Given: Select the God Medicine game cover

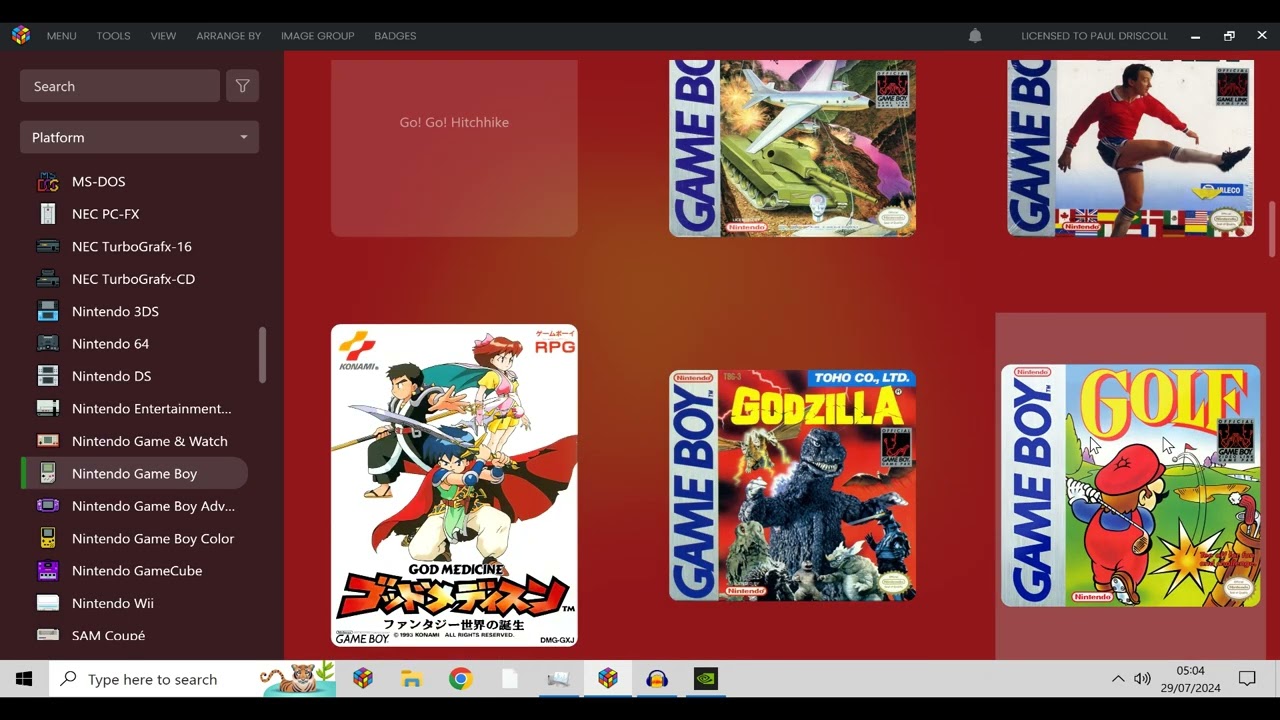Looking at the screenshot, I should [454, 485].
